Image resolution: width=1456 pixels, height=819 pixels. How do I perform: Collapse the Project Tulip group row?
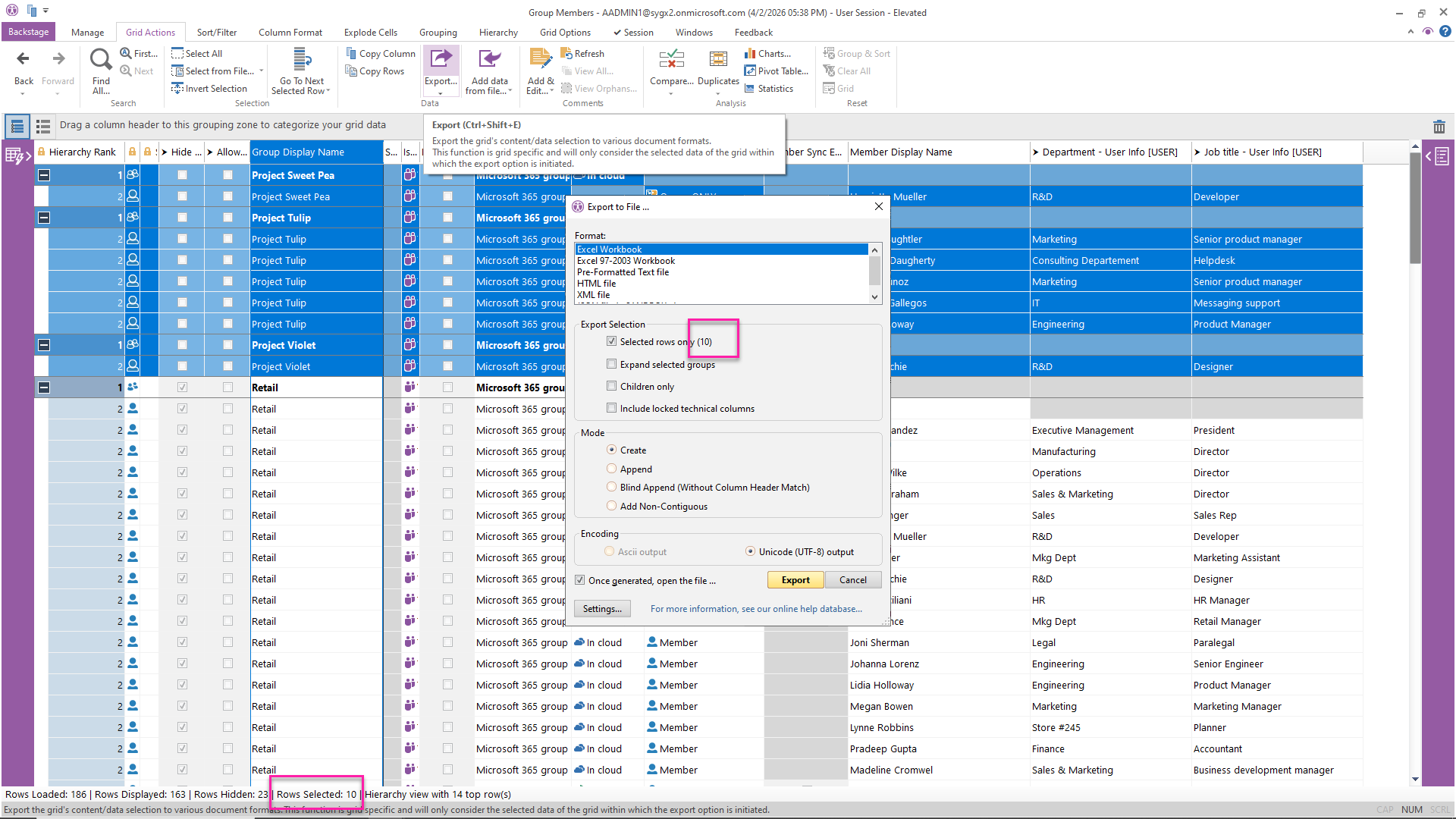pos(44,218)
